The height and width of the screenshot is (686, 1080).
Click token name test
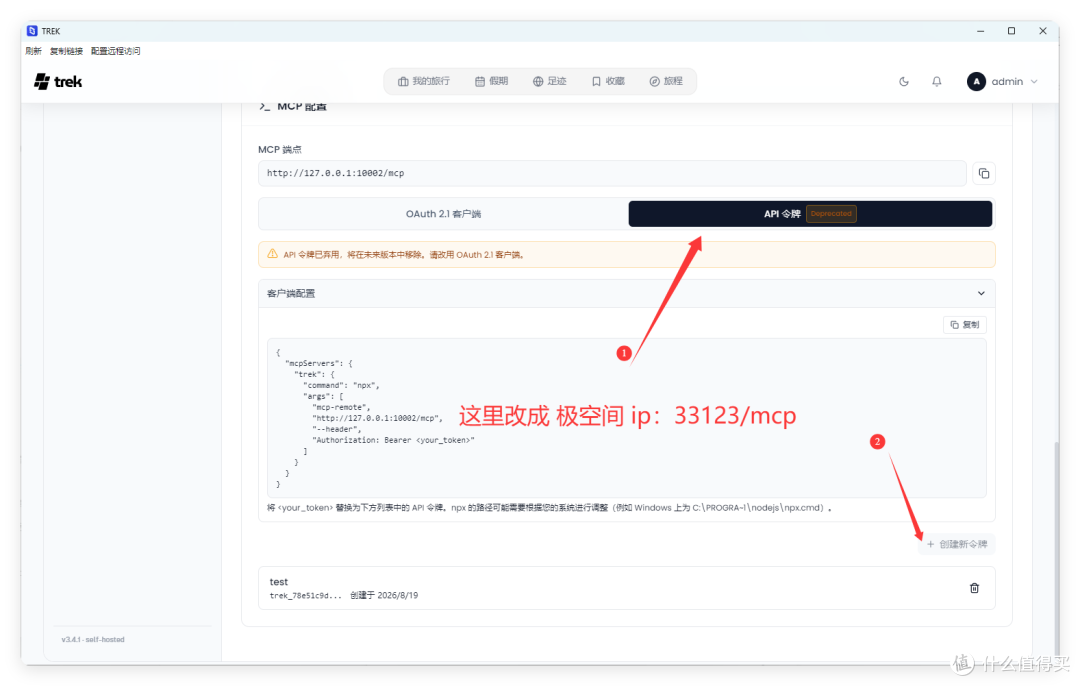(x=278, y=581)
